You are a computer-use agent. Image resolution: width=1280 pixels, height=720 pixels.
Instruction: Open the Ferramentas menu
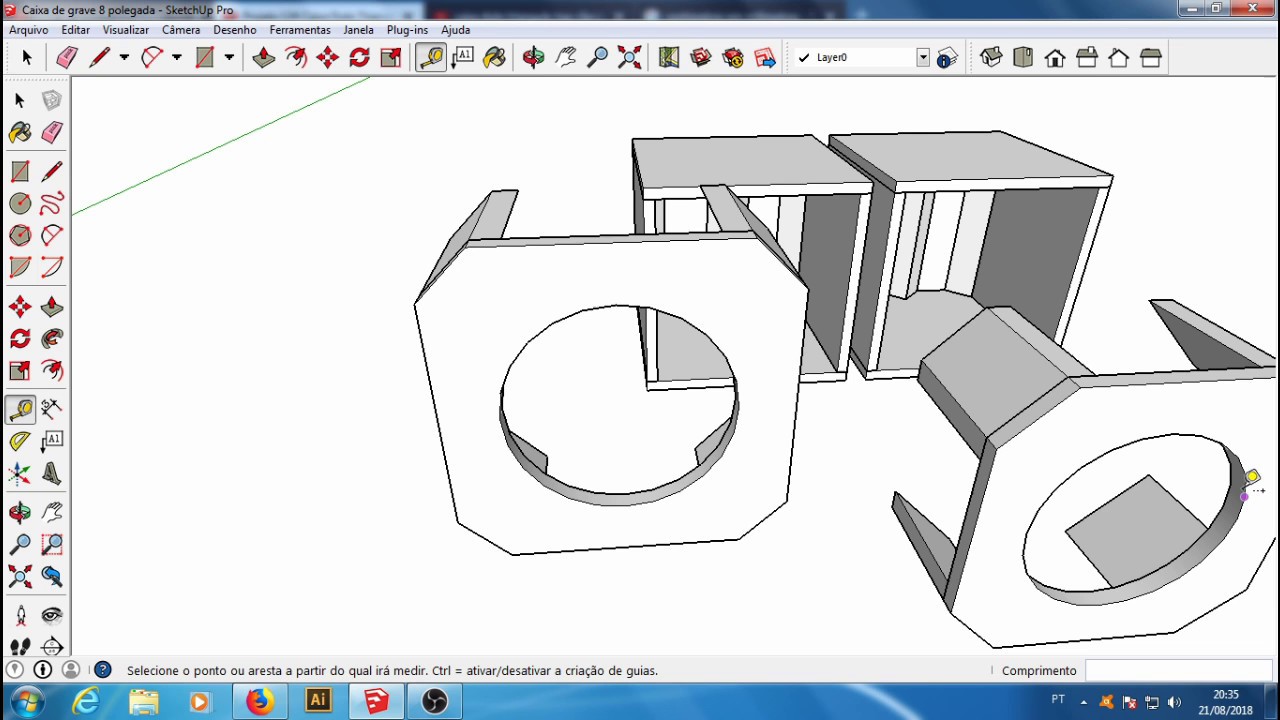tap(300, 30)
